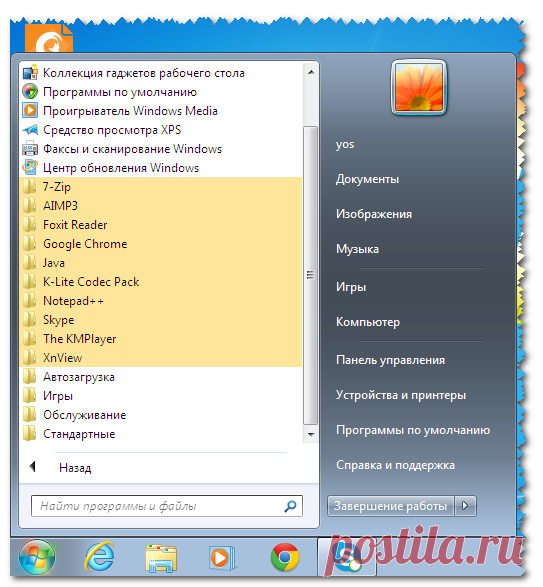The height and width of the screenshot is (587, 543).
Task: Open Панель управления
Action: click(x=390, y=360)
